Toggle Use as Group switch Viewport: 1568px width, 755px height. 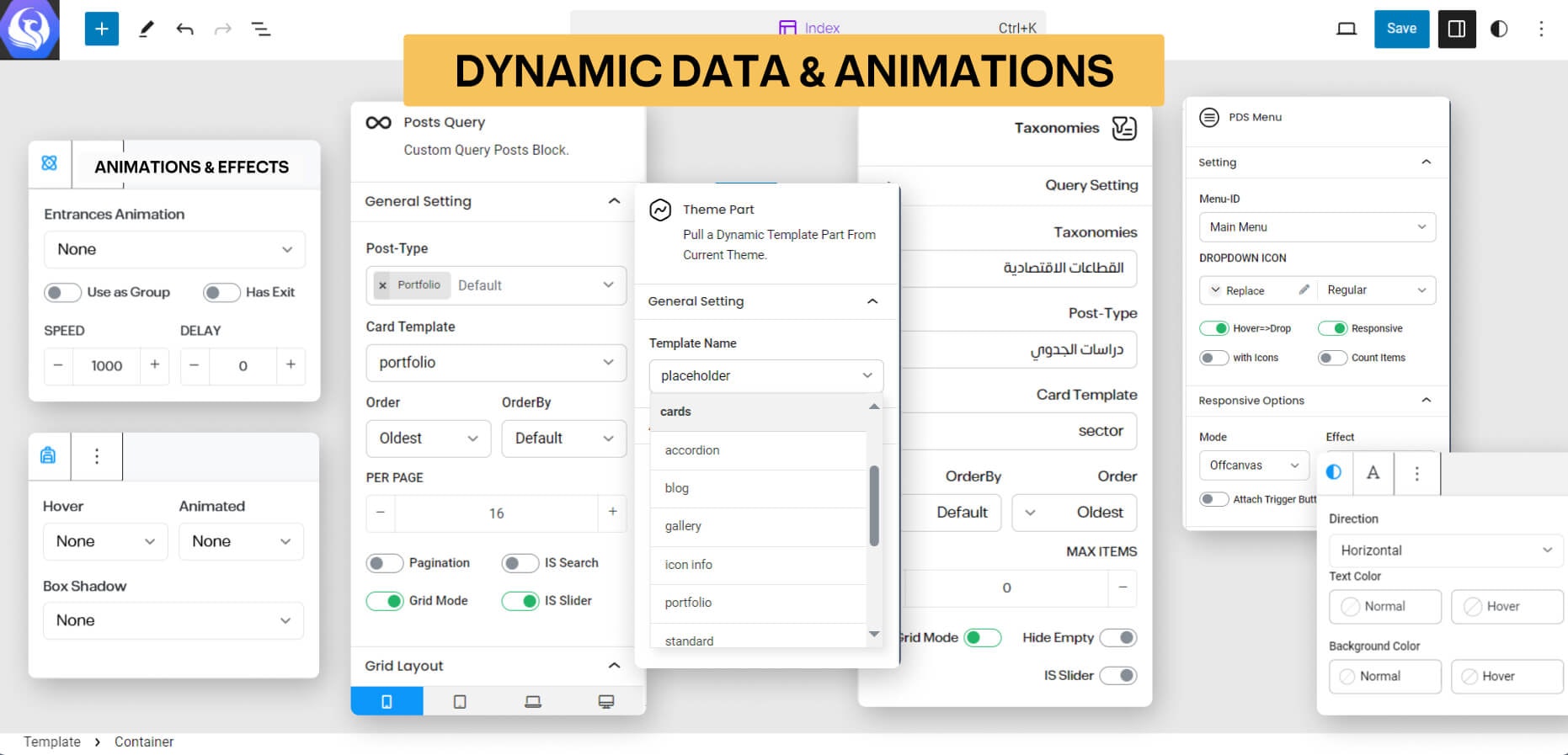(61, 292)
